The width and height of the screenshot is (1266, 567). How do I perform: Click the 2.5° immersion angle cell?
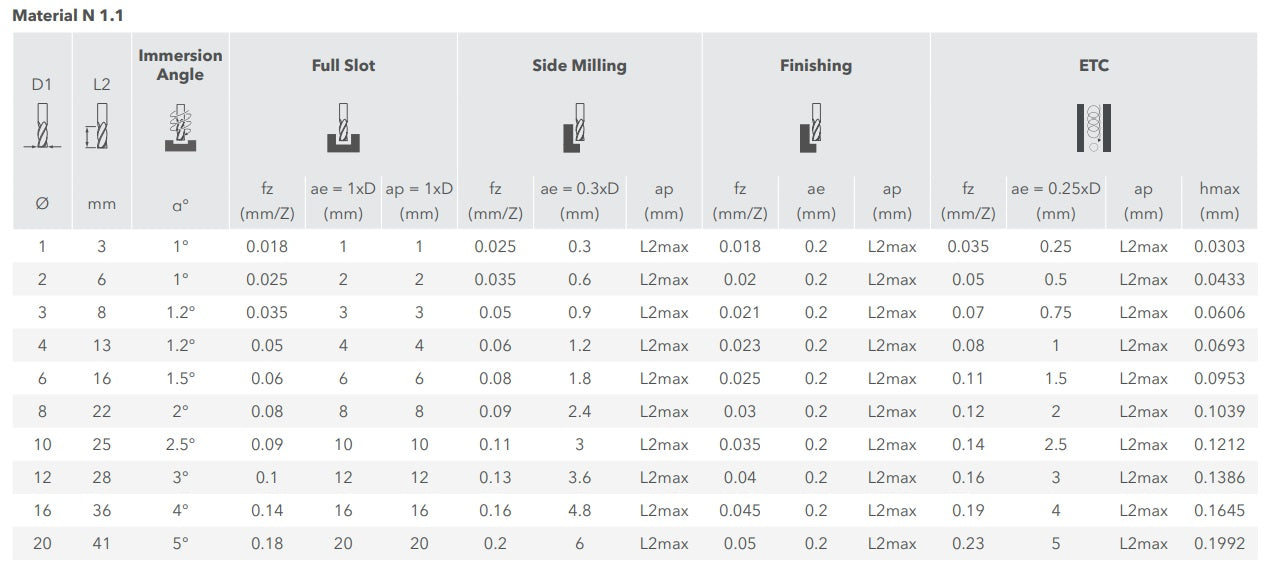180,445
